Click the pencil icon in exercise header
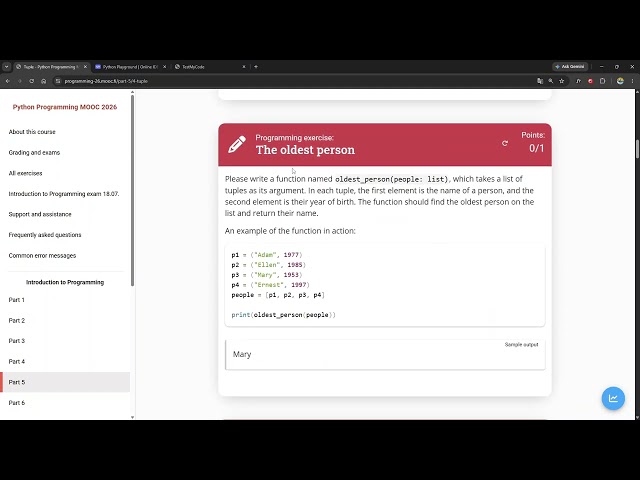 click(x=237, y=144)
